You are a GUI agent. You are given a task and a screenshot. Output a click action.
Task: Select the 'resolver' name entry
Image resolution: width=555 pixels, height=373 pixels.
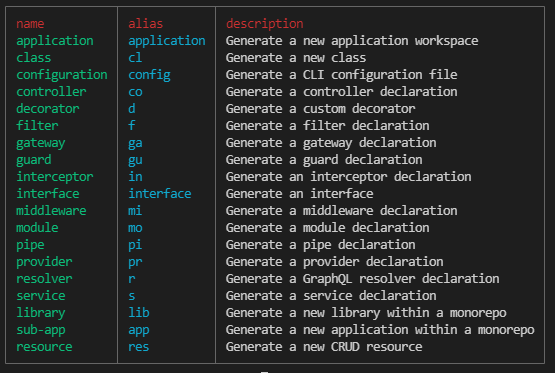(44, 279)
